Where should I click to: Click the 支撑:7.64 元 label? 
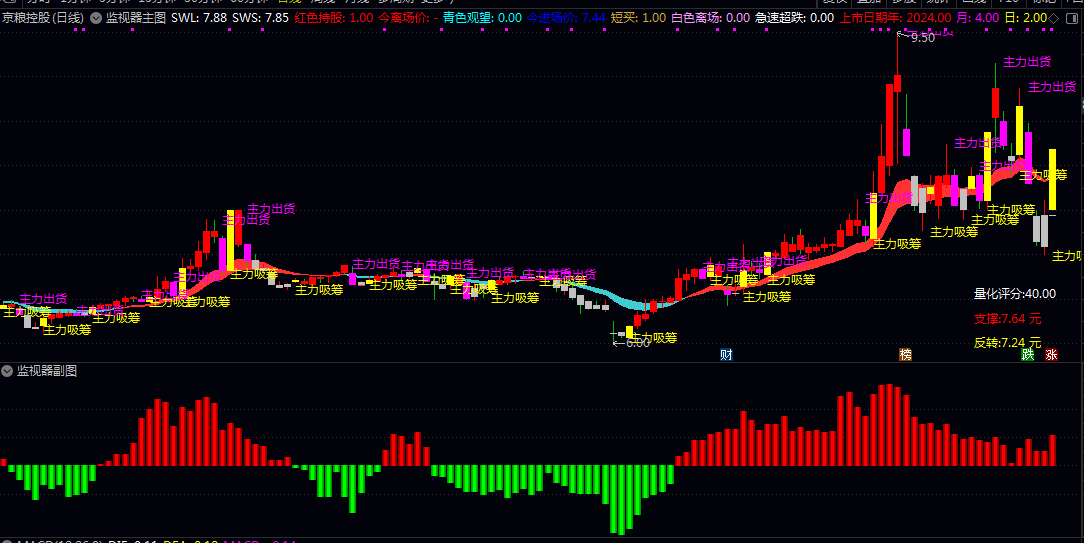[1007, 319]
